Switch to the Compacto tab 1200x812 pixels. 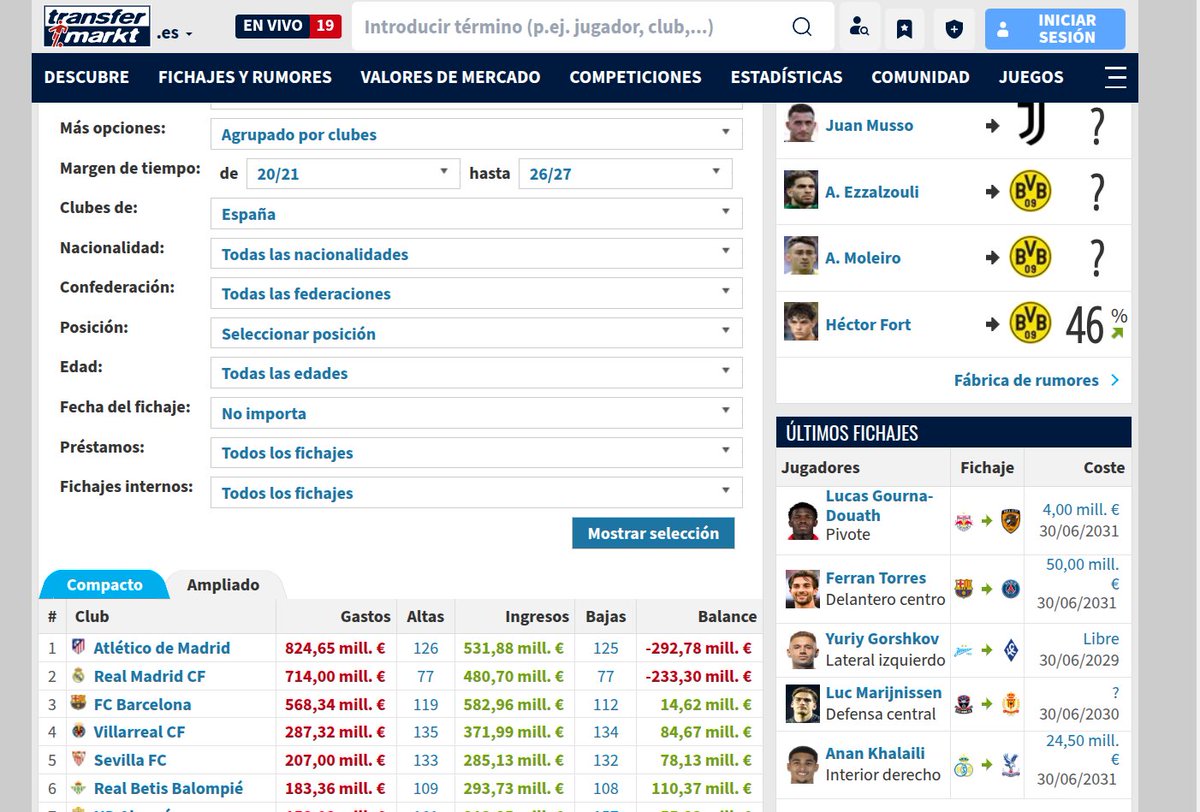pyautogui.click(x=104, y=584)
